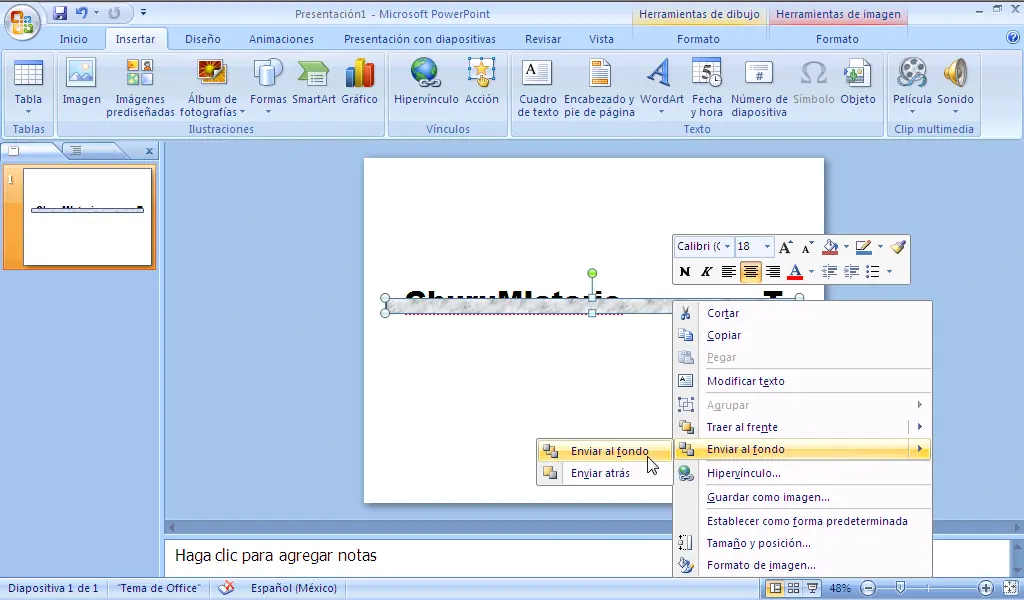
Task: Open the Animaciones tab
Action: [x=281, y=39]
